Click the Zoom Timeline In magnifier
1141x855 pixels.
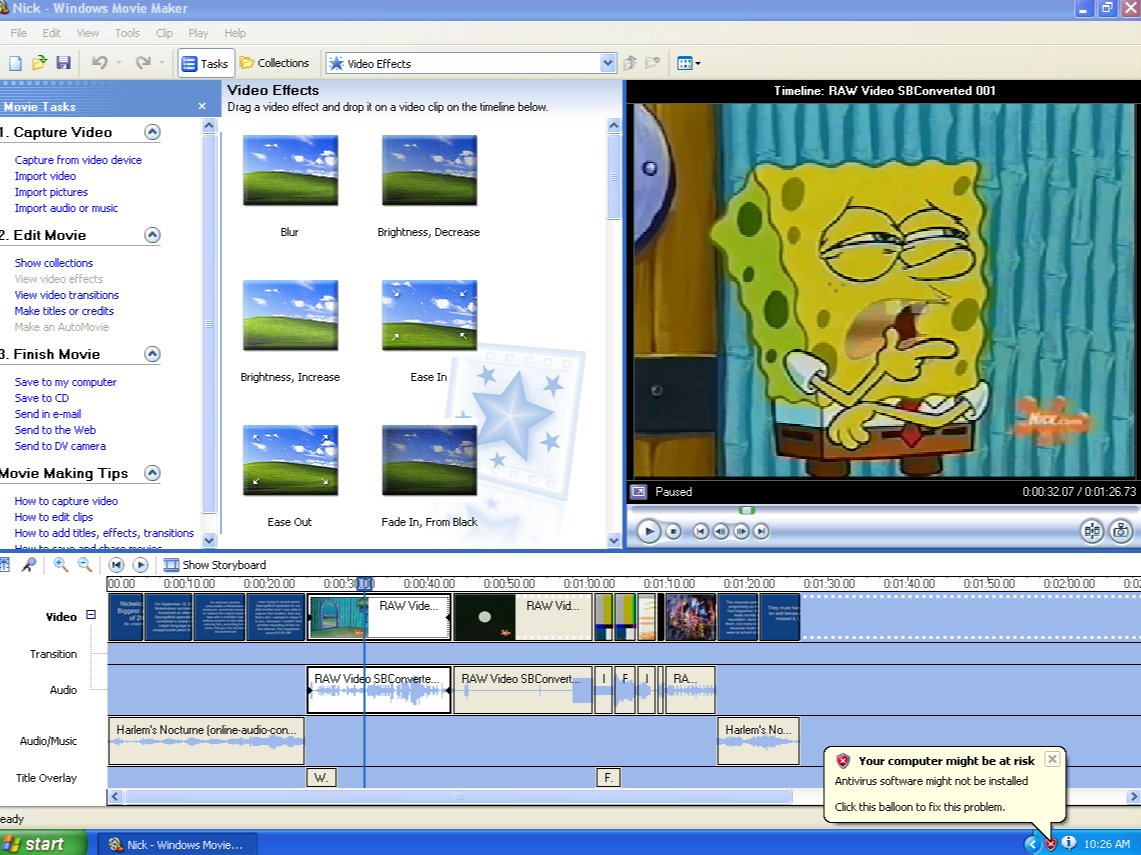60,565
